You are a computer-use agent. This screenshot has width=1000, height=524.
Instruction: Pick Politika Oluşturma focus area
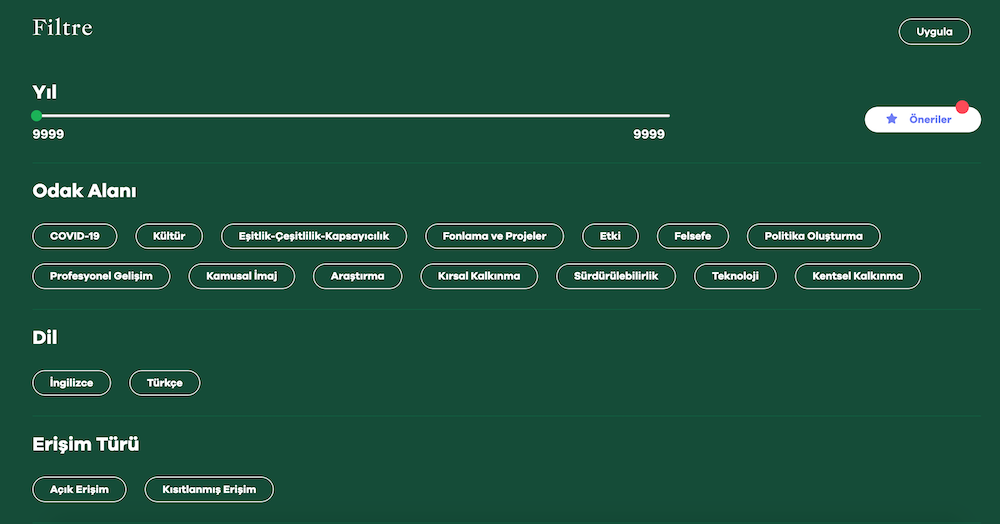pyautogui.click(x=813, y=236)
